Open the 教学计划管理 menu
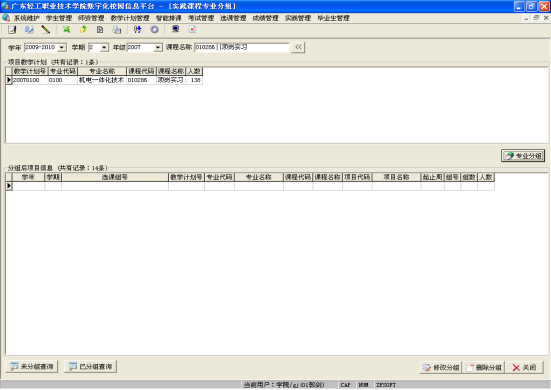Viewport: 551px width, 390px height. pyautogui.click(x=130, y=18)
